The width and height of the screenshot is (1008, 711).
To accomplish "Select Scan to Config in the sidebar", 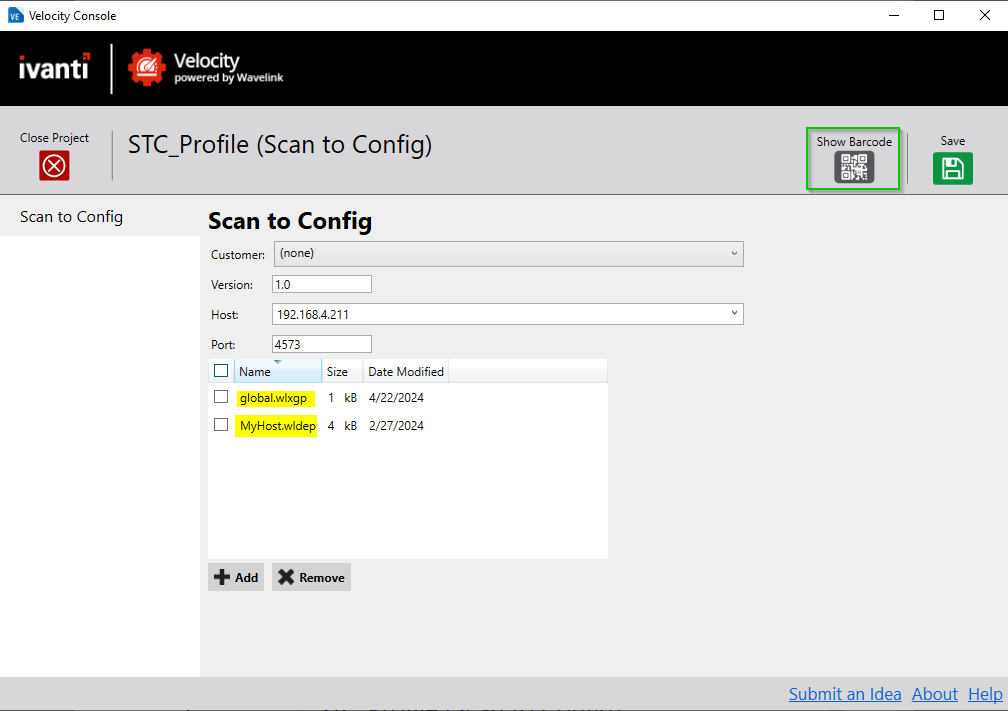I will [x=71, y=216].
